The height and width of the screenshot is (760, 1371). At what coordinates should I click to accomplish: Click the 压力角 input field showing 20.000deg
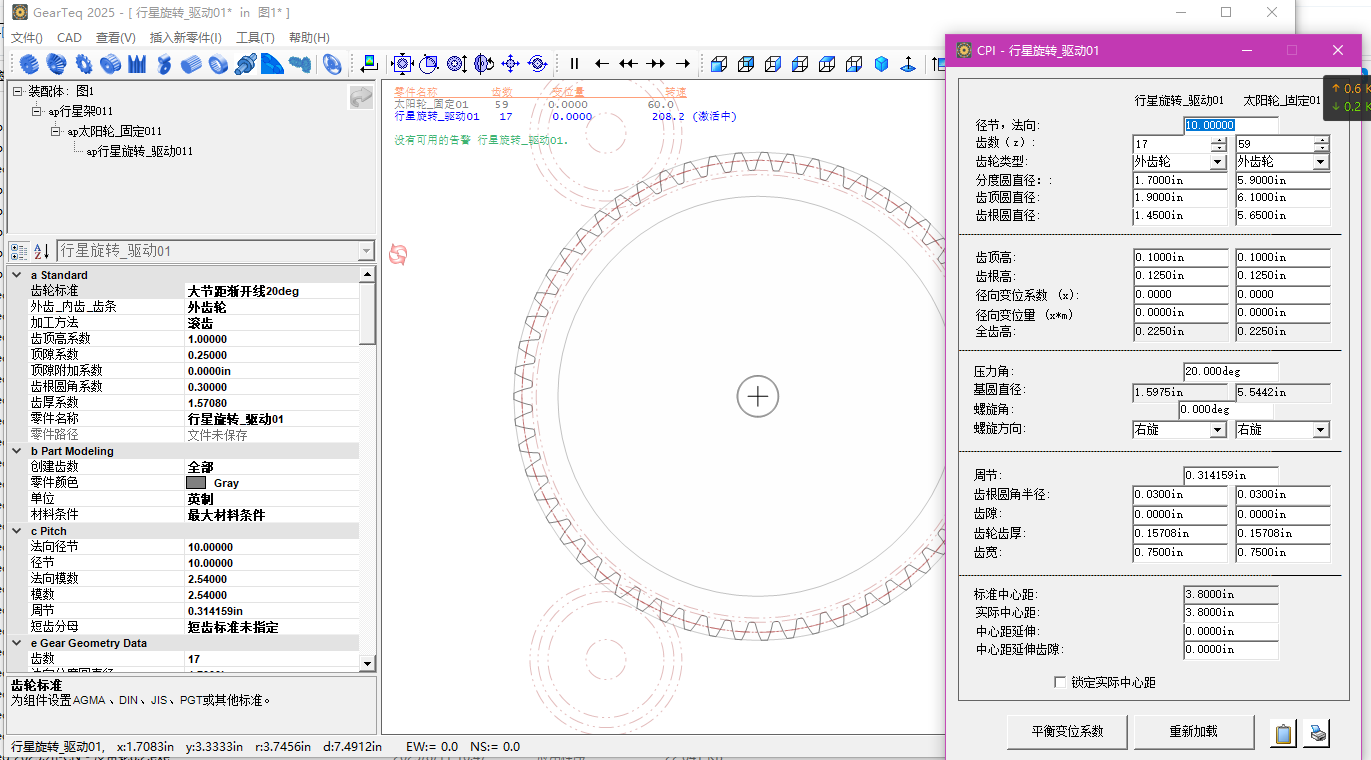point(1230,371)
